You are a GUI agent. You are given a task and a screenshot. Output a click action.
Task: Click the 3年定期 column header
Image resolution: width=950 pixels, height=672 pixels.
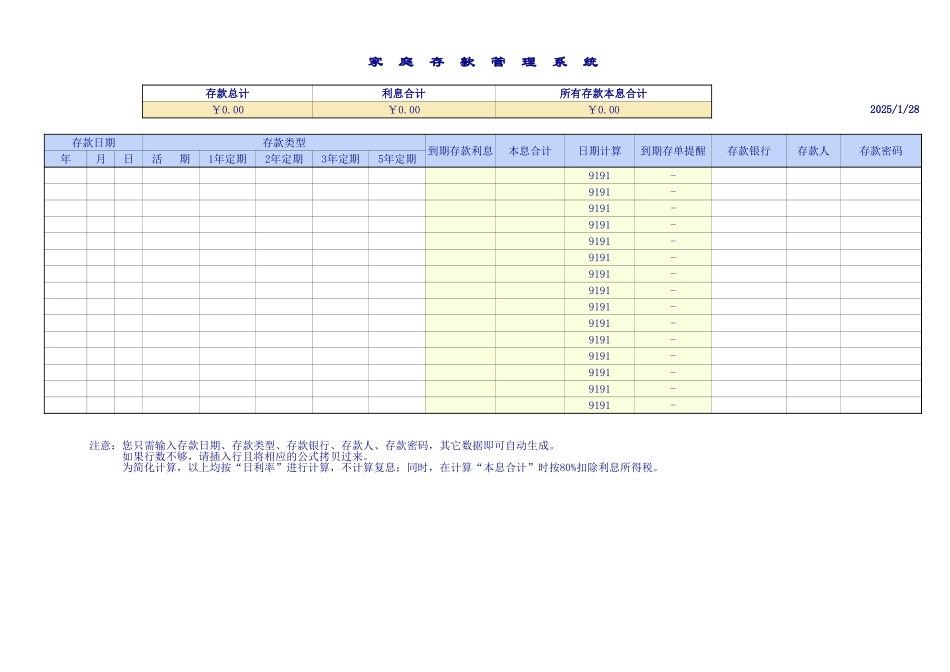point(339,157)
